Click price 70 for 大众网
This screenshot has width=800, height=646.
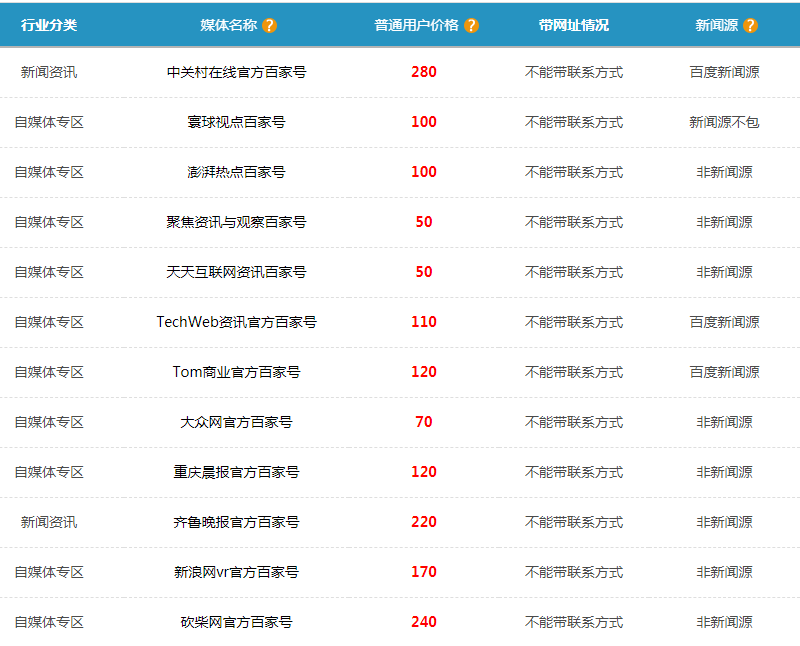[x=424, y=422]
